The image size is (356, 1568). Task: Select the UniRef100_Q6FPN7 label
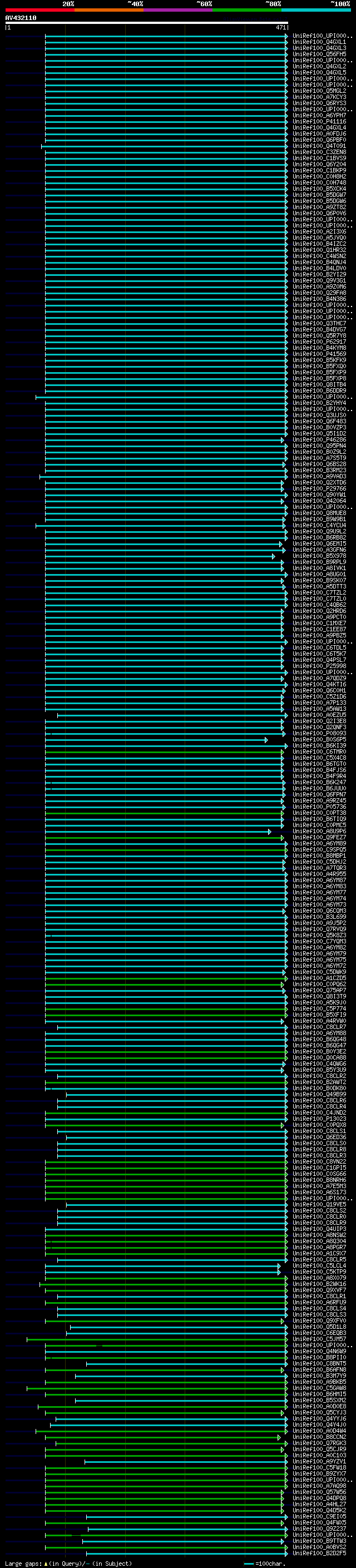319,794
